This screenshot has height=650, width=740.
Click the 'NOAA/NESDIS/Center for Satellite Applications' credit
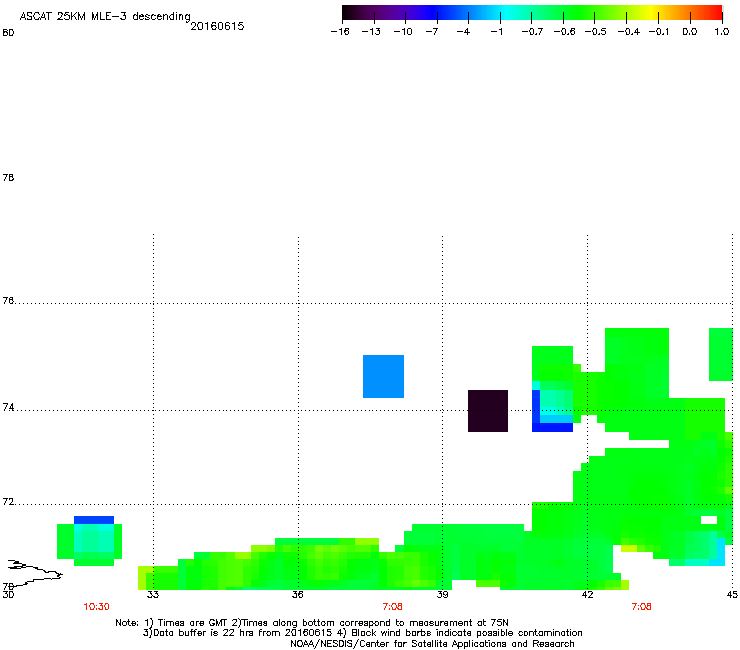point(432,644)
